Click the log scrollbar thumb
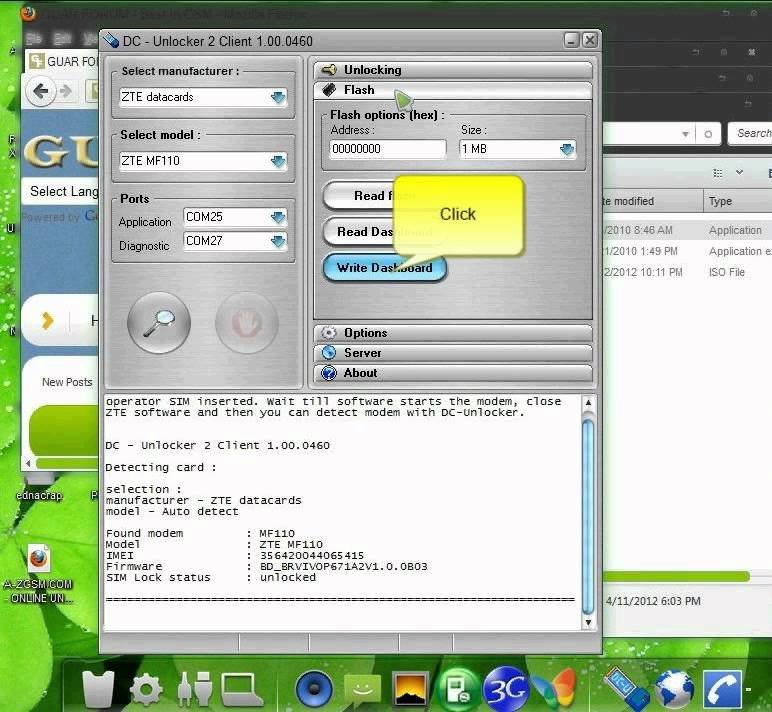The height and width of the screenshot is (712, 772). click(x=588, y=515)
